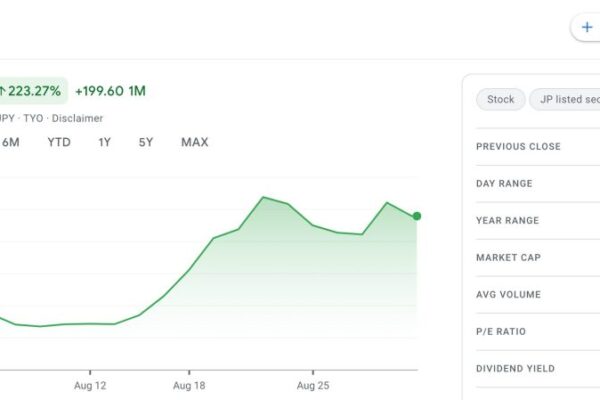
Task: Click the JP listed security chip
Action: click(565, 99)
